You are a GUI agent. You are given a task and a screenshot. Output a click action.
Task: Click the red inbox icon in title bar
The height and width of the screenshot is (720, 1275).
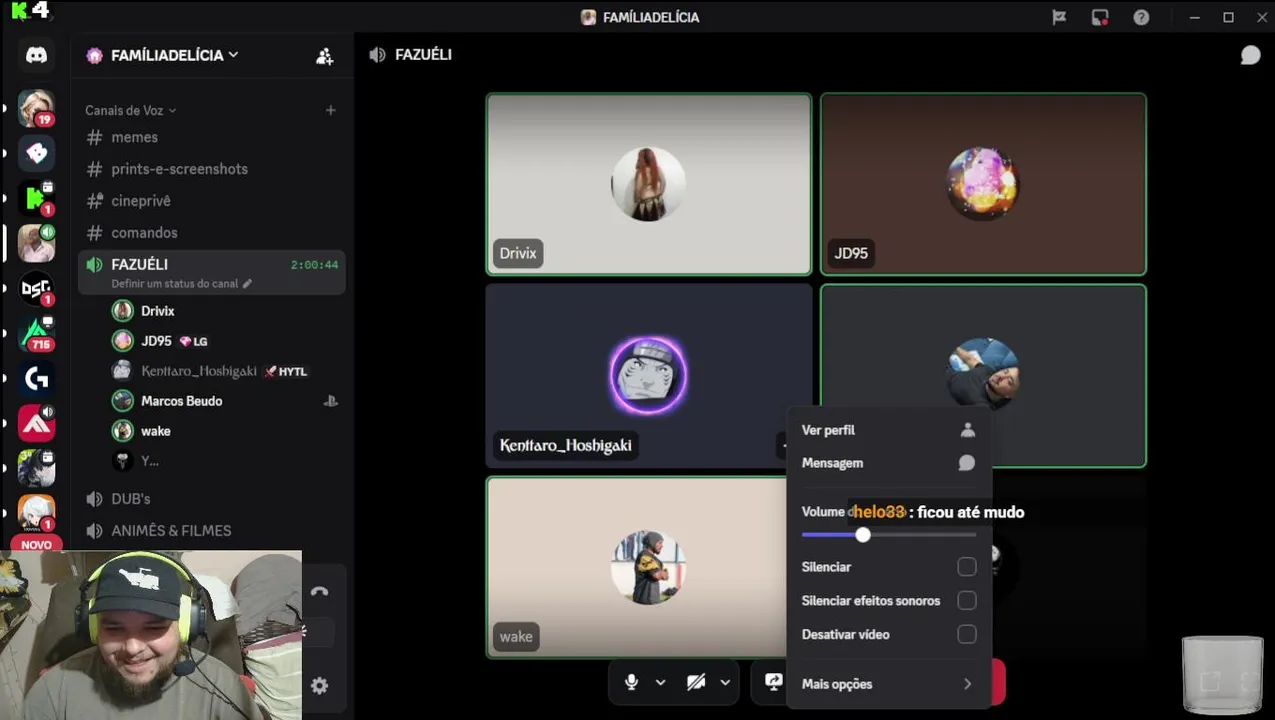point(1100,17)
